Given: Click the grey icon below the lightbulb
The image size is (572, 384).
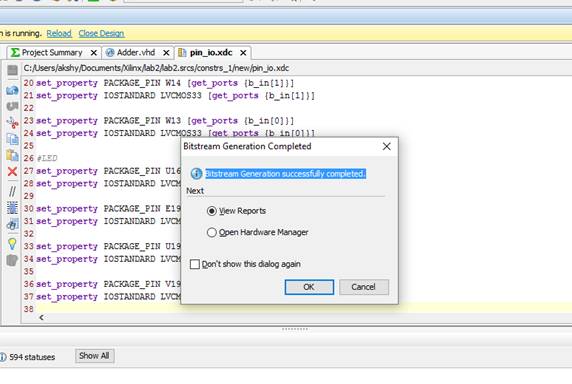Looking at the screenshot, I should point(12,260).
